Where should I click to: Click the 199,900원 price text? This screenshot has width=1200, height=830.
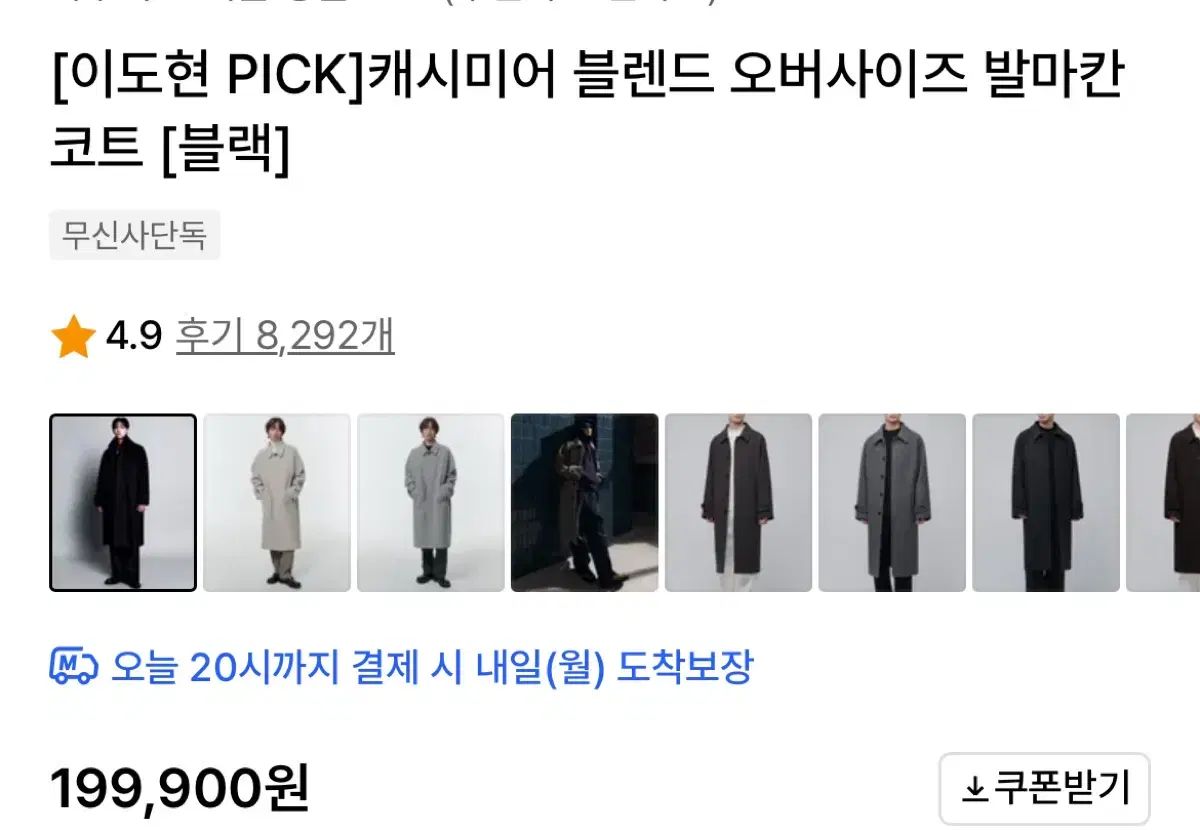pyautogui.click(x=180, y=789)
